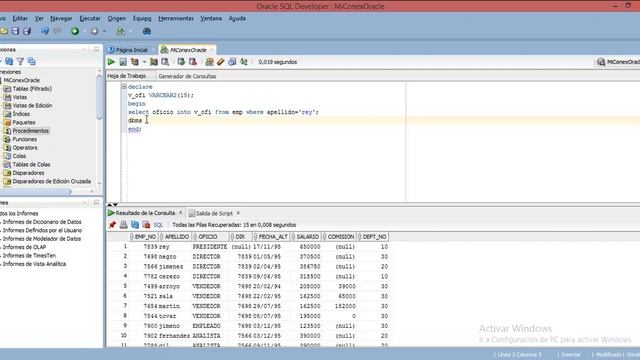640x360 pixels.
Task: Click the Save icon in main toolbar
Action: pos(15,31)
